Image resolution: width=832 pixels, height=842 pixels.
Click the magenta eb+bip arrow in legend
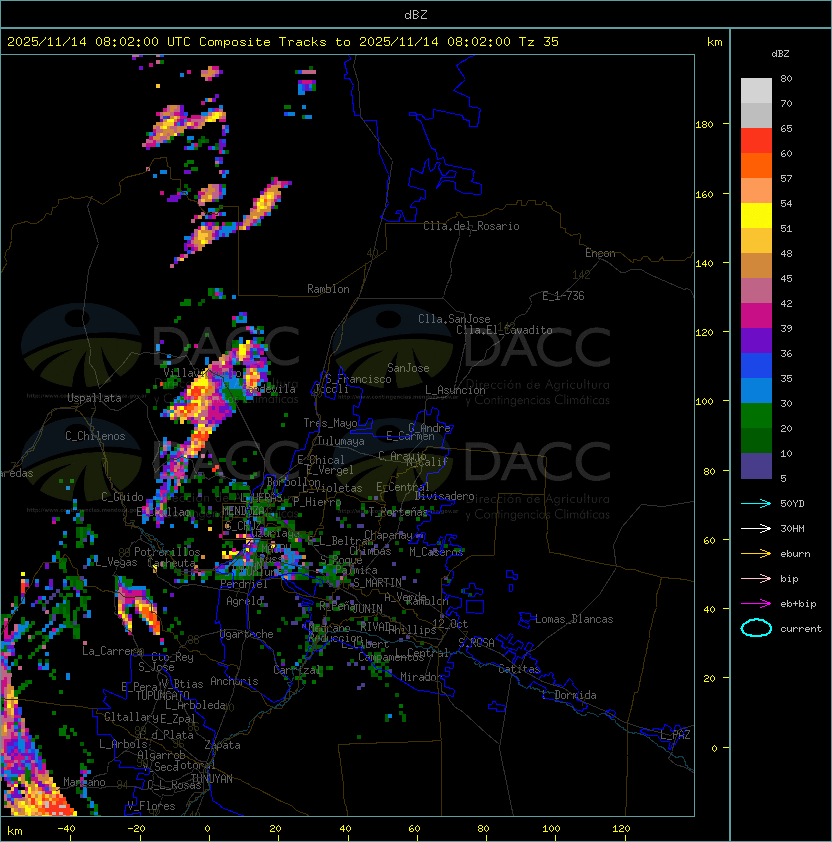pyautogui.click(x=756, y=604)
